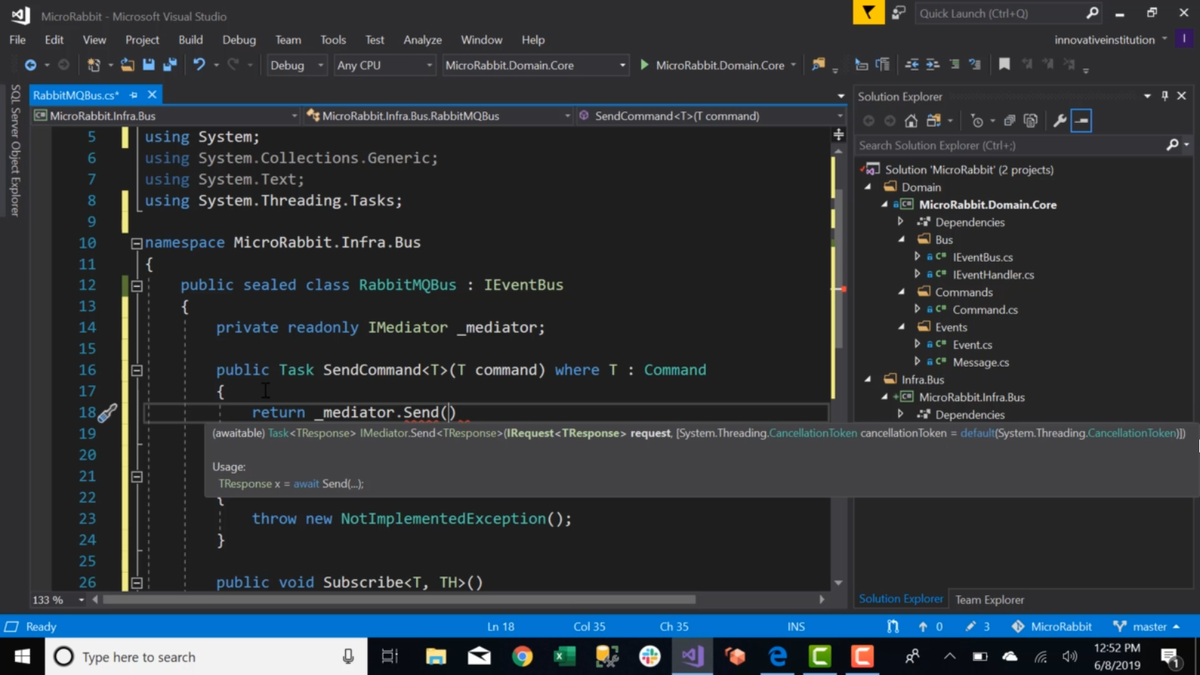The width and height of the screenshot is (1200, 675).
Task: Select Command.cs in Solution Explorer
Action: pyautogui.click(x=985, y=310)
